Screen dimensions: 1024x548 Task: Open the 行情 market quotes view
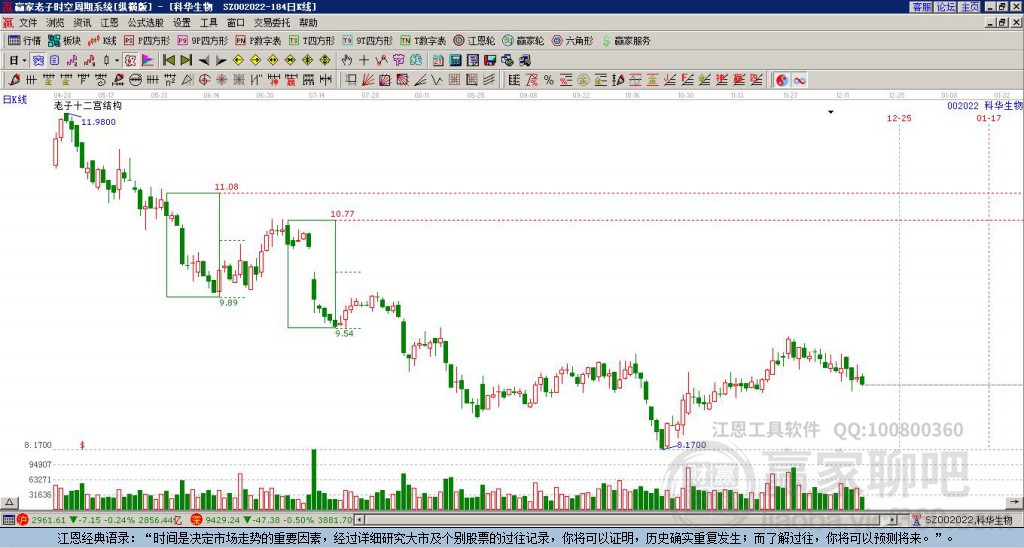pos(24,40)
